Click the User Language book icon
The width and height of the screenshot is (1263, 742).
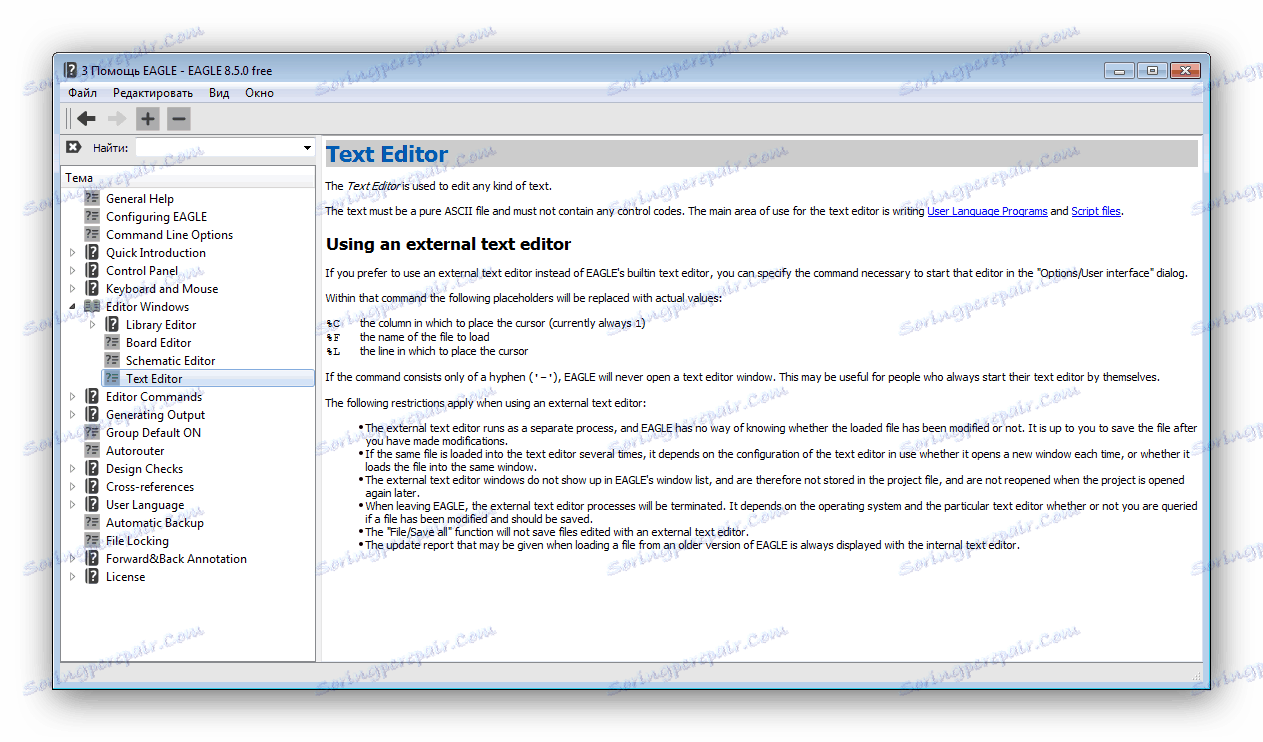(92, 504)
